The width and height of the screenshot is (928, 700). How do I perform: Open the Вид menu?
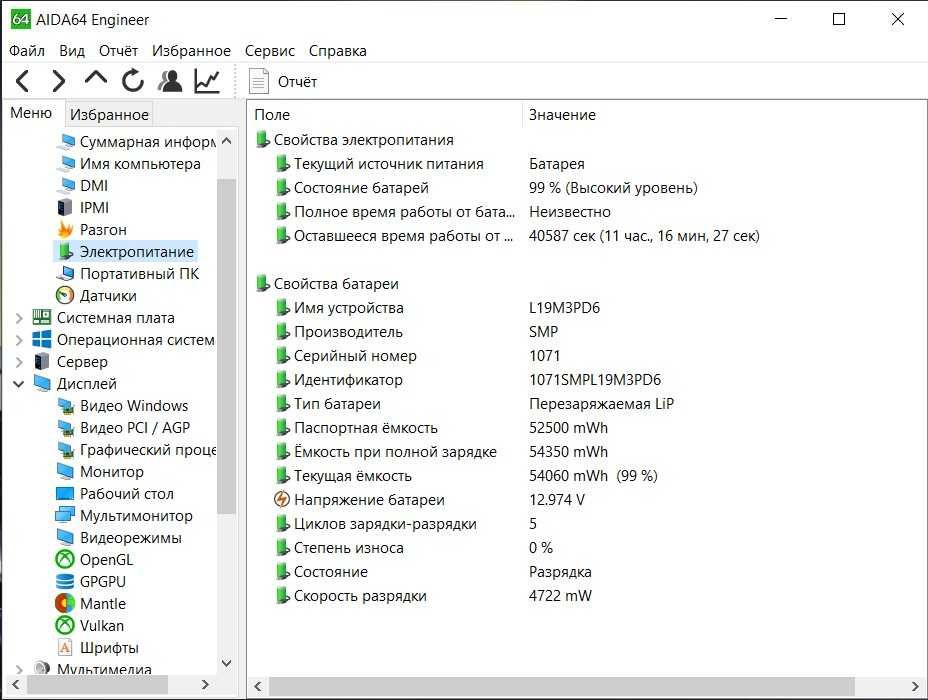[72, 51]
